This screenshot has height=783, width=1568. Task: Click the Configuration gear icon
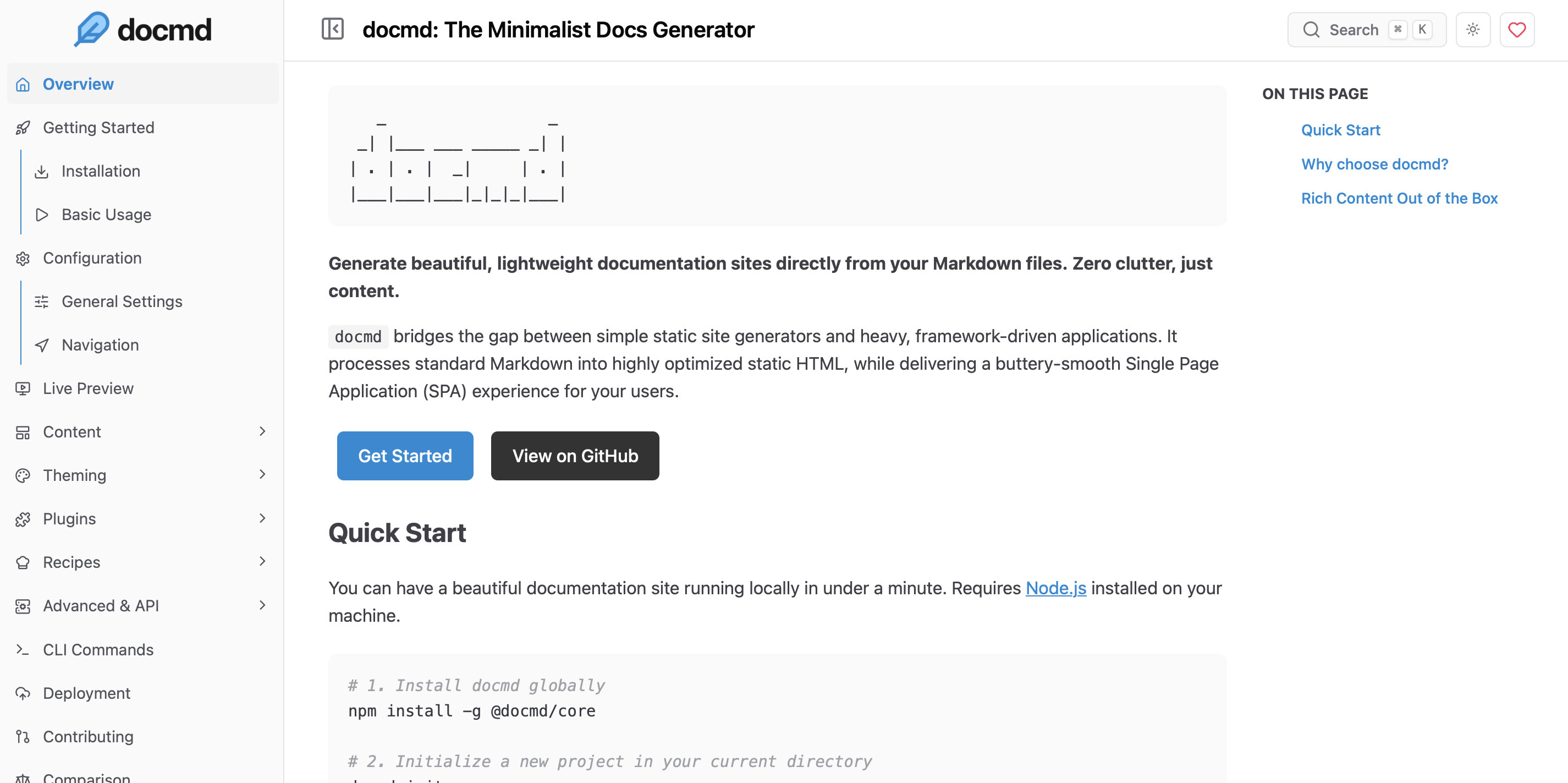(23, 258)
